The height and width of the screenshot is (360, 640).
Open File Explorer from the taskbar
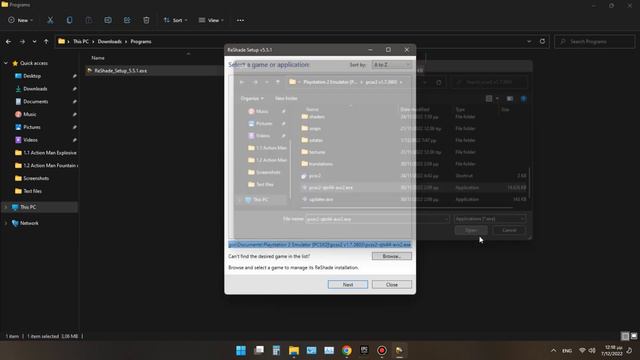[294, 350]
